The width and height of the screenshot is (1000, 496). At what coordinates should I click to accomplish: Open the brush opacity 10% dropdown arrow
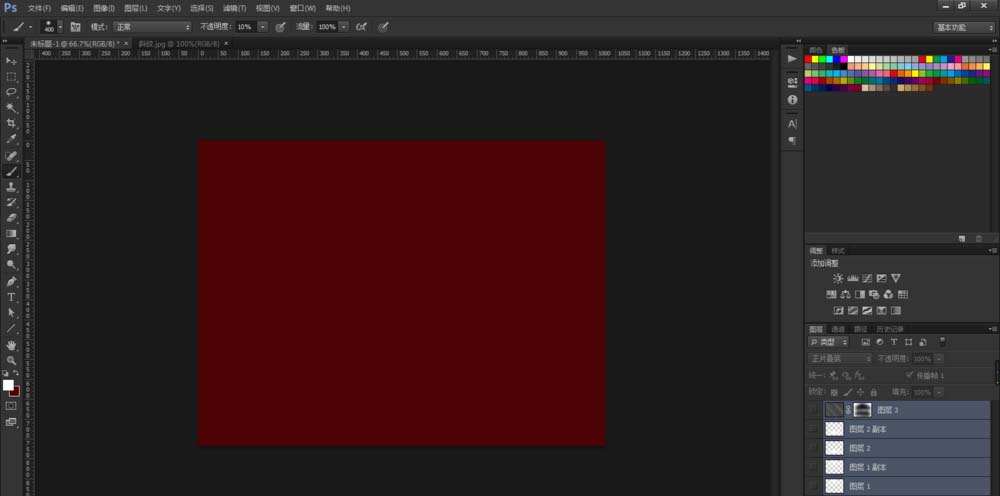(263, 27)
